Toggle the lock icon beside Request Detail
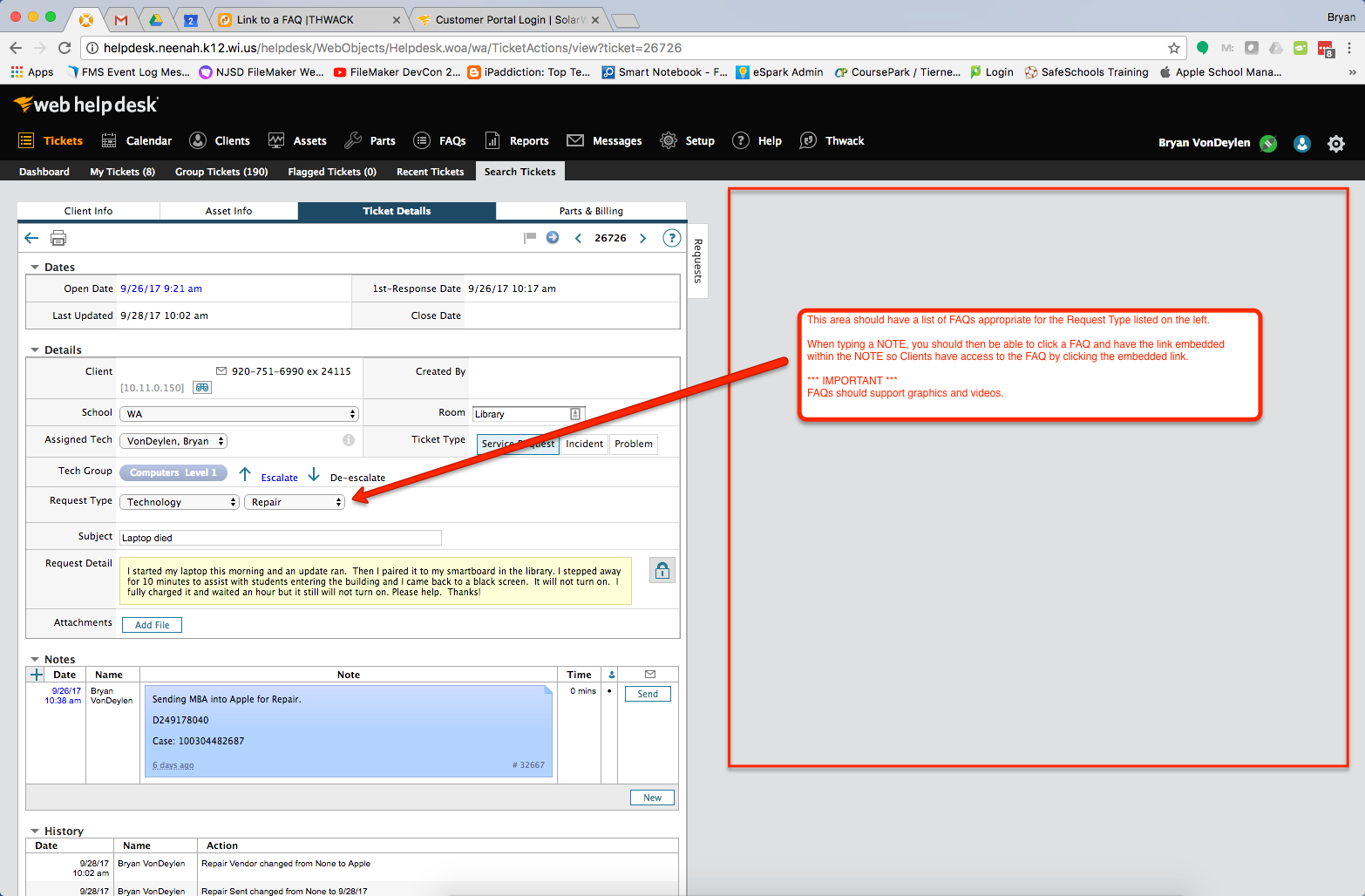Image resolution: width=1365 pixels, height=896 pixels. tap(662, 570)
